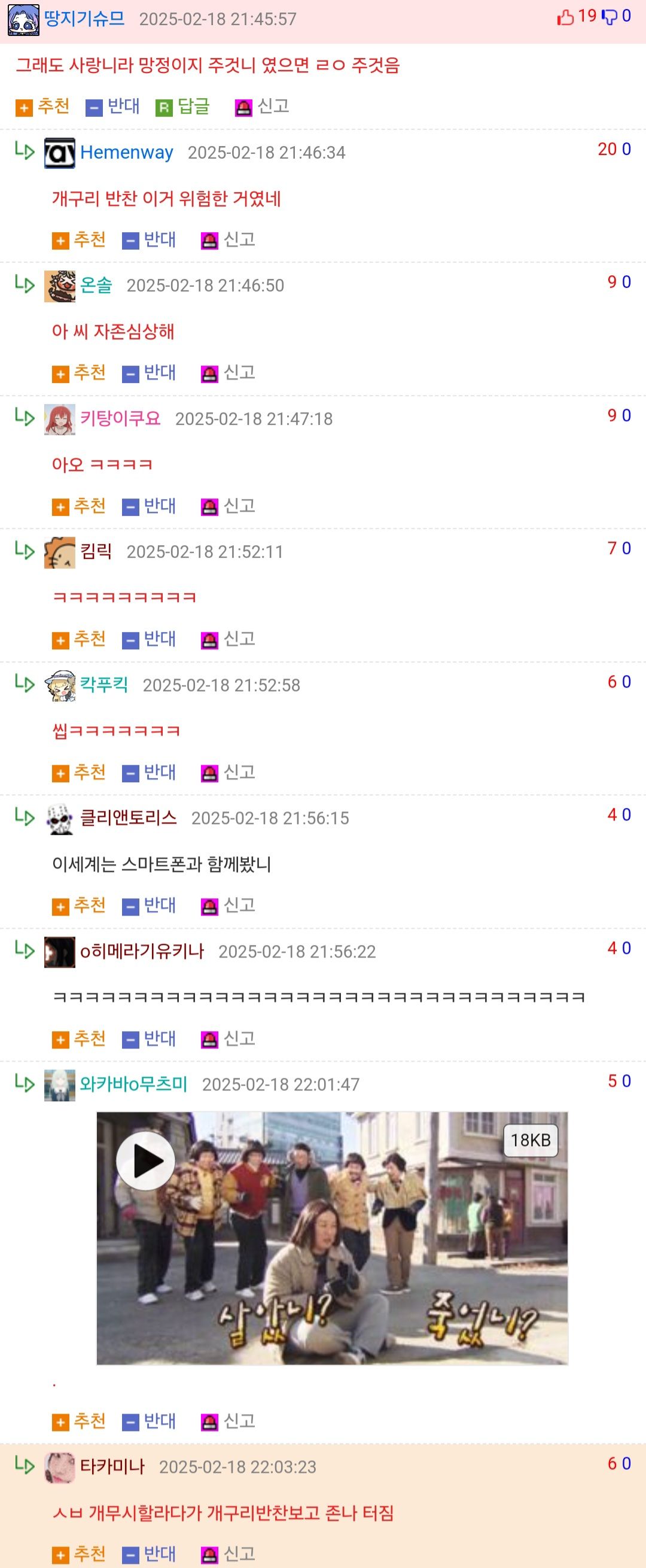
Task: Downvote 반대 on 칵푸킥's reply
Action: tap(149, 773)
